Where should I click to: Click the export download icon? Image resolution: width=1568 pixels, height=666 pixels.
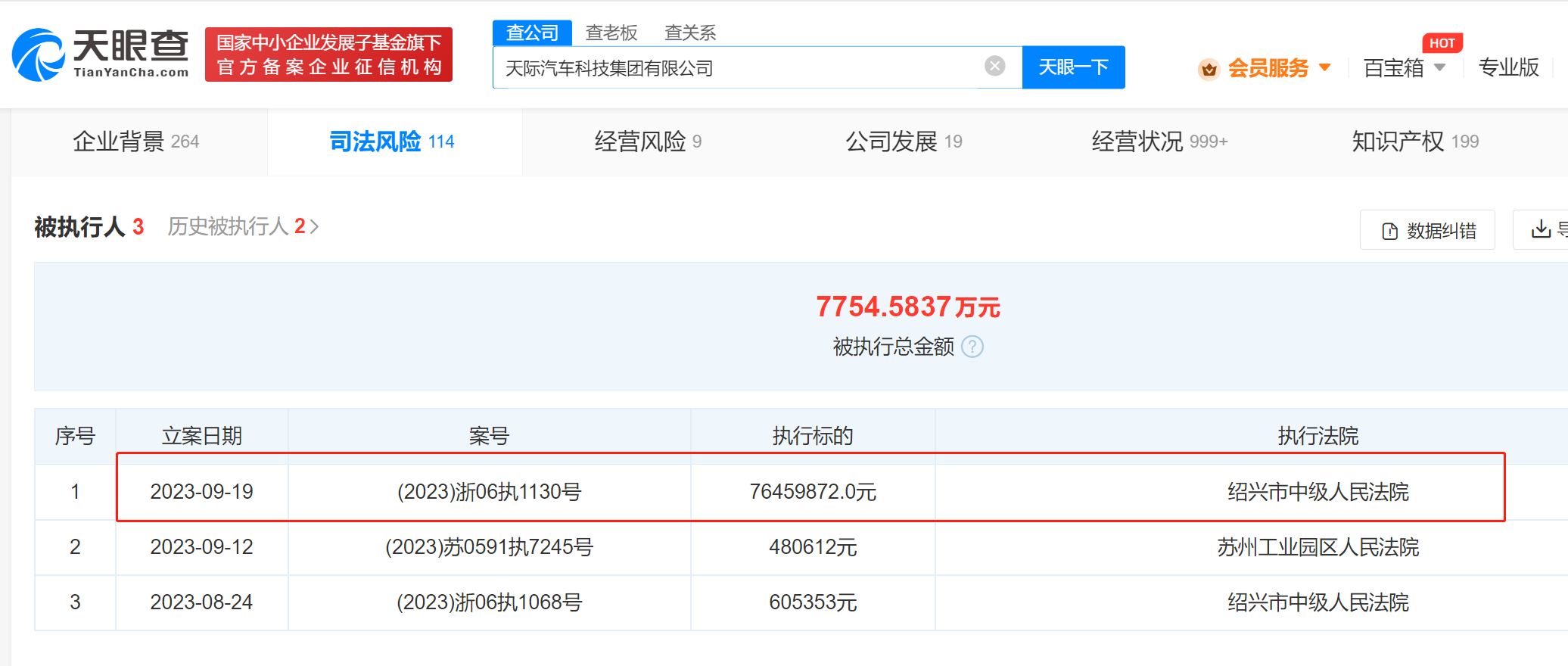point(1541,229)
